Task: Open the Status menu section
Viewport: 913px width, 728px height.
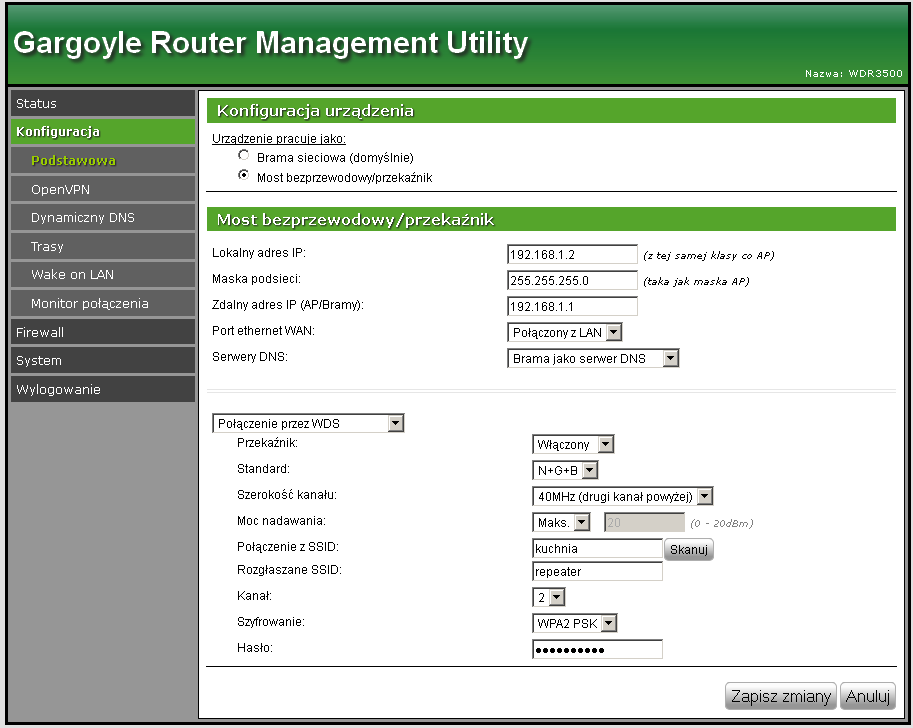Action: 100,103
